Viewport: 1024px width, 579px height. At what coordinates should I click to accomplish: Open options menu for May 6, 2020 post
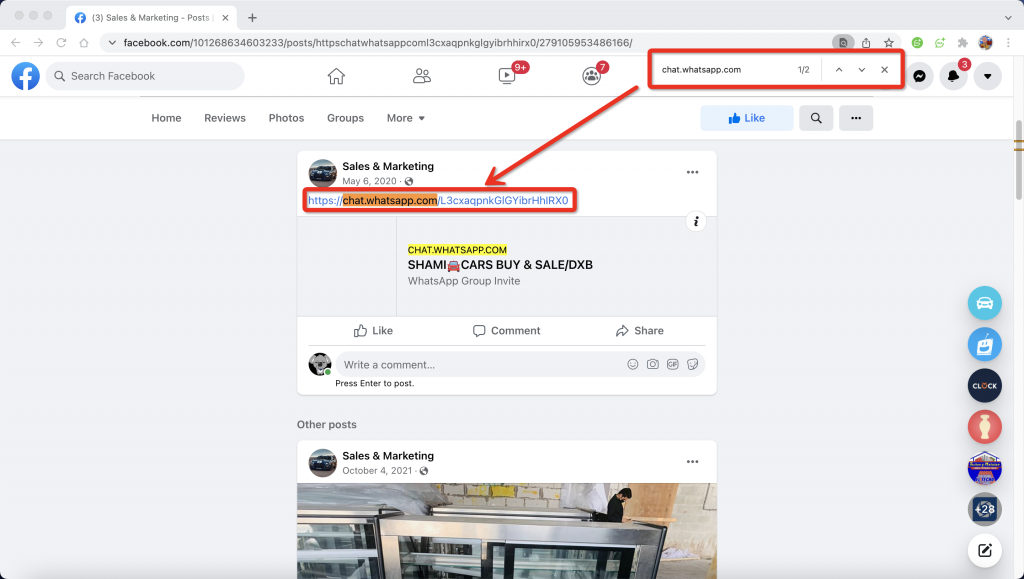[692, 172]
